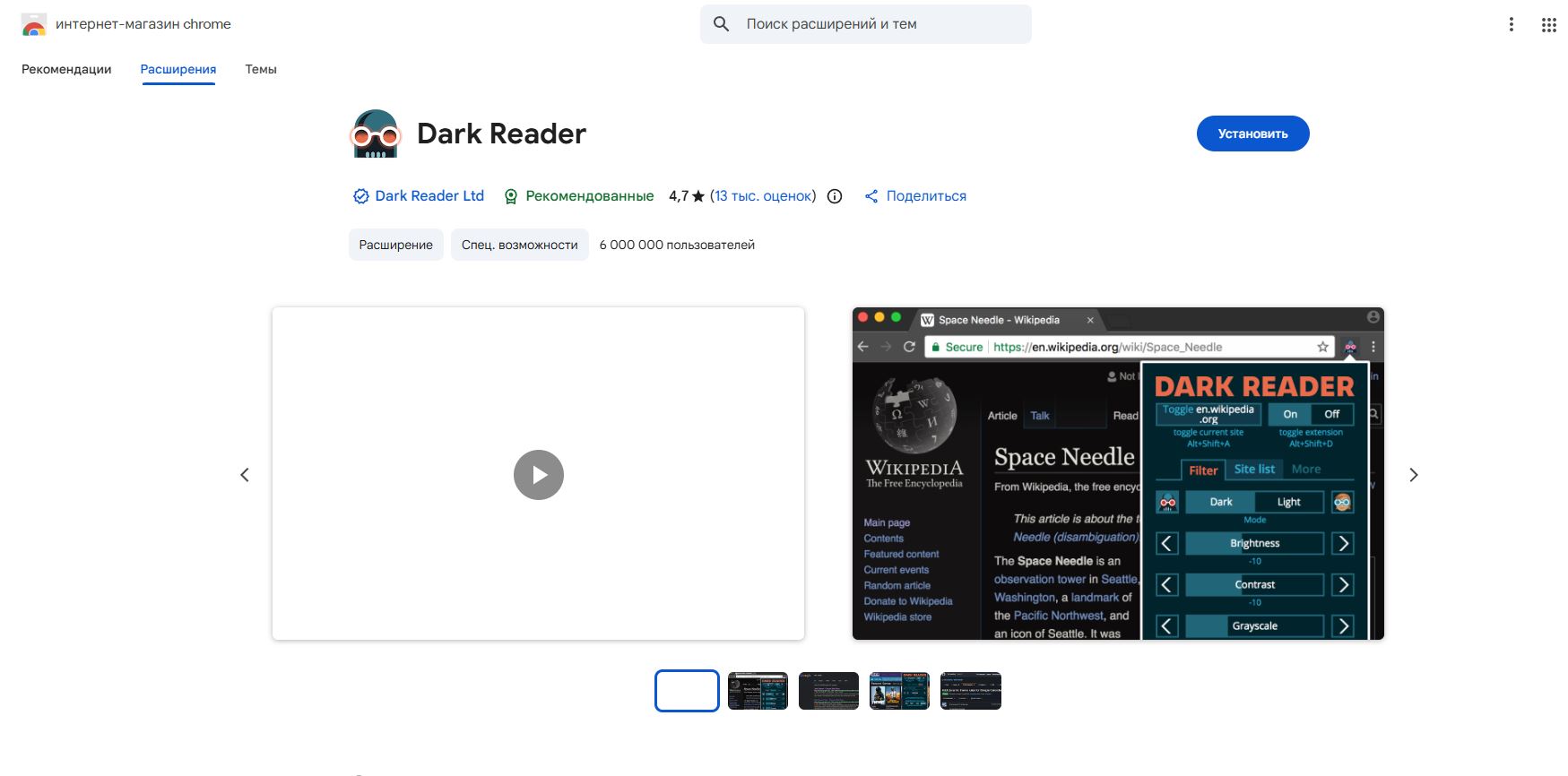Switch to the Рекомендации tab

point(66,69)
